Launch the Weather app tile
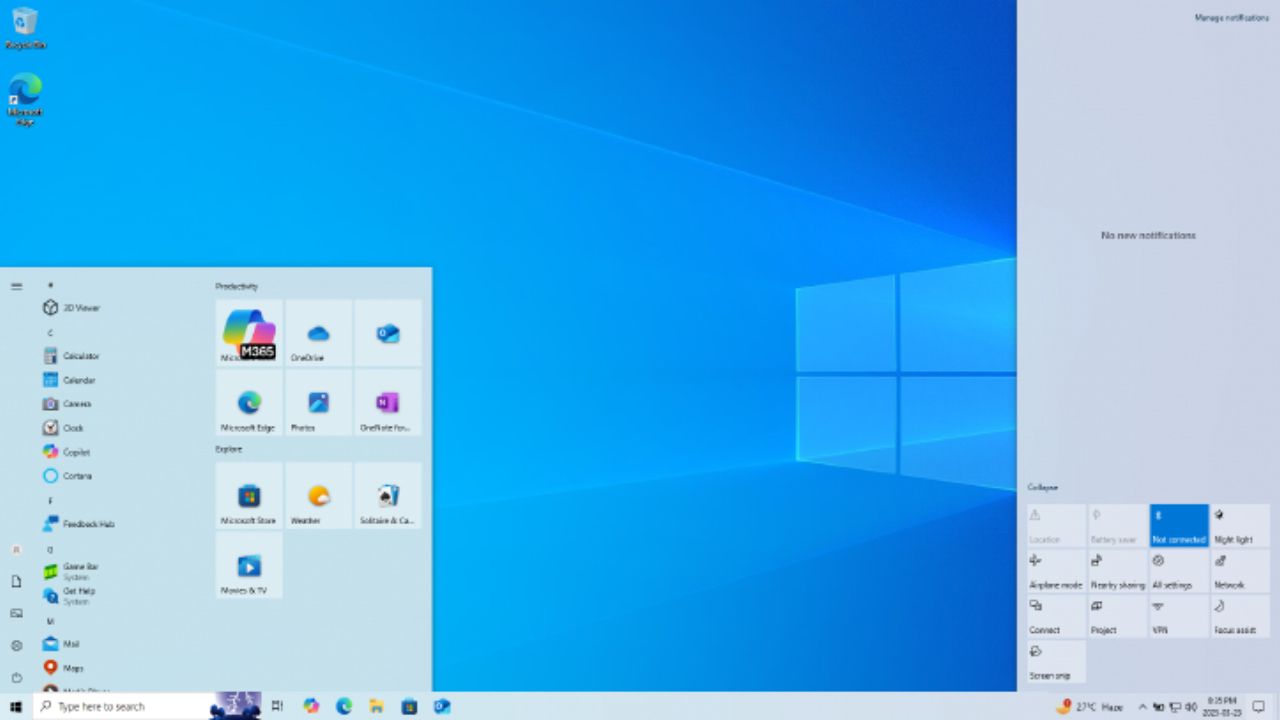Viewport: 1280px width, 720px height. pos(318,495)
